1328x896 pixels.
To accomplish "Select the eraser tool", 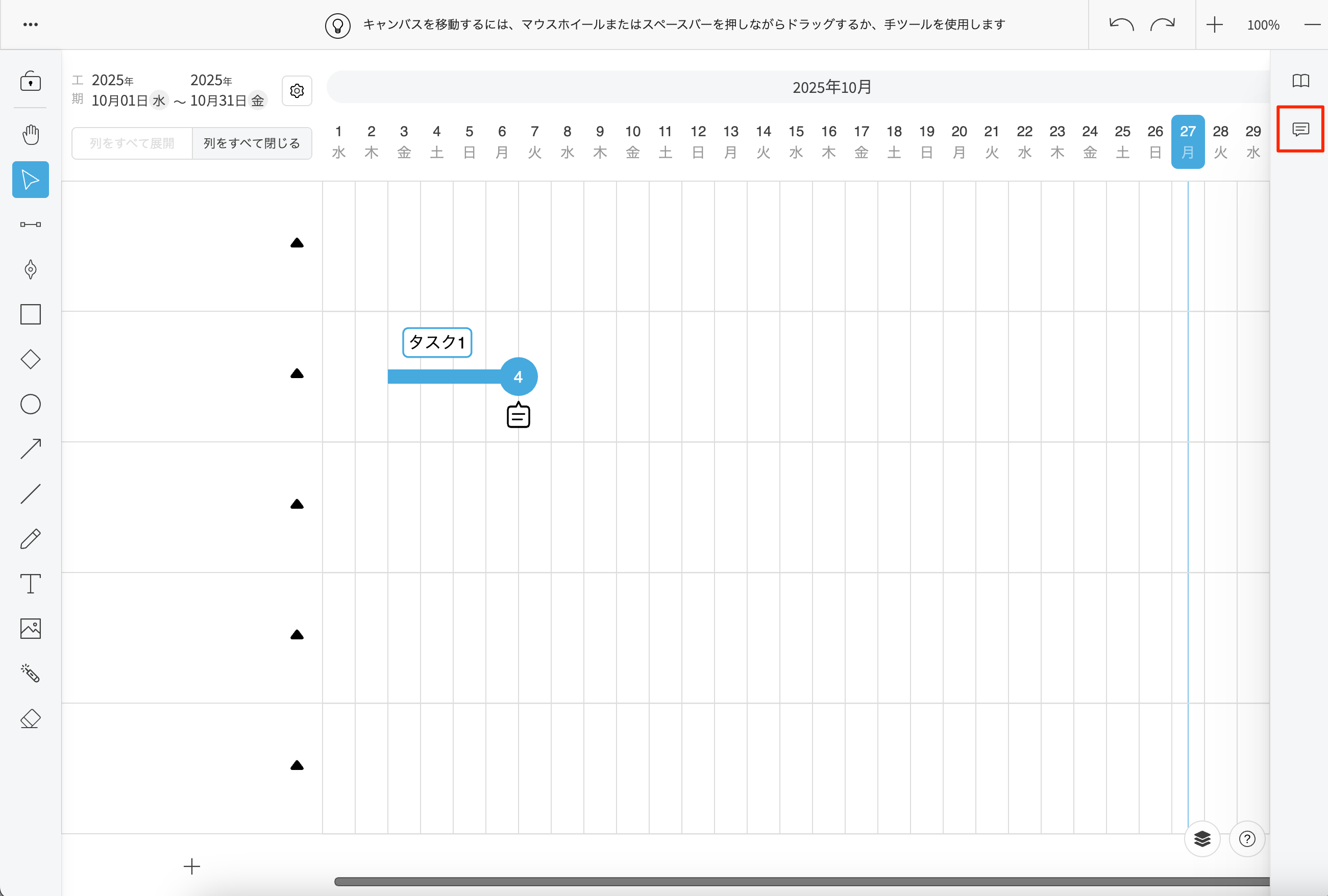I will click(30, 718).
